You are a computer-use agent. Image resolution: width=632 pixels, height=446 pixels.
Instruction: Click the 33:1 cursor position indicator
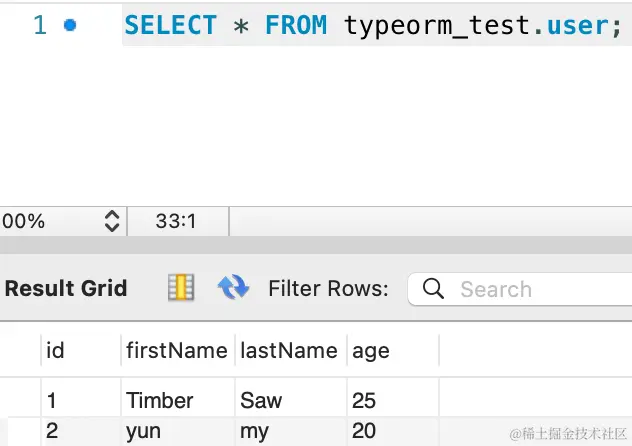pyautogui.click(x=176, y=221)
